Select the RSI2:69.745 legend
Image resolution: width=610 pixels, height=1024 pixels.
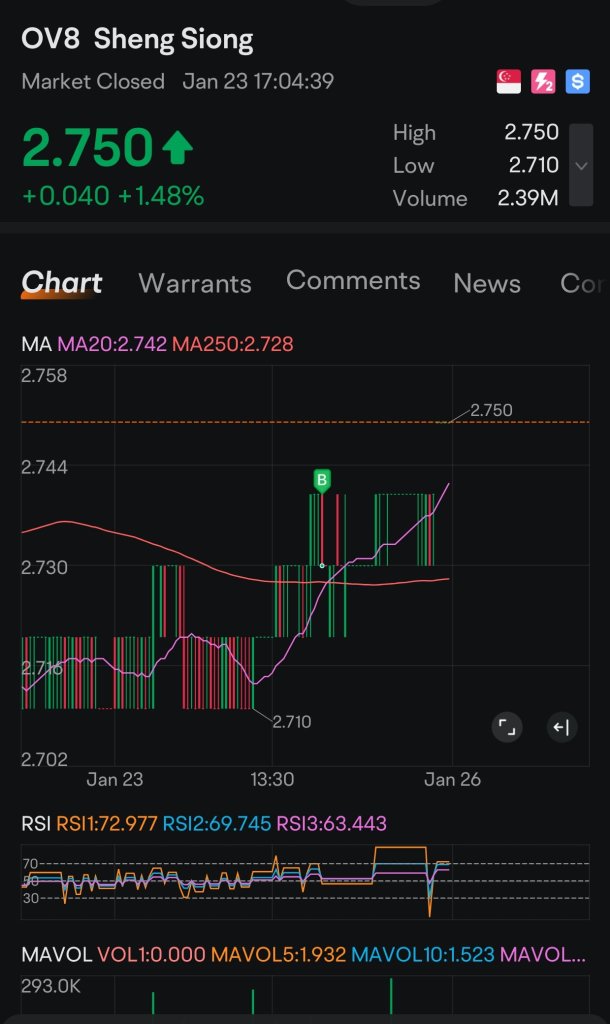(x=216, y=824)
